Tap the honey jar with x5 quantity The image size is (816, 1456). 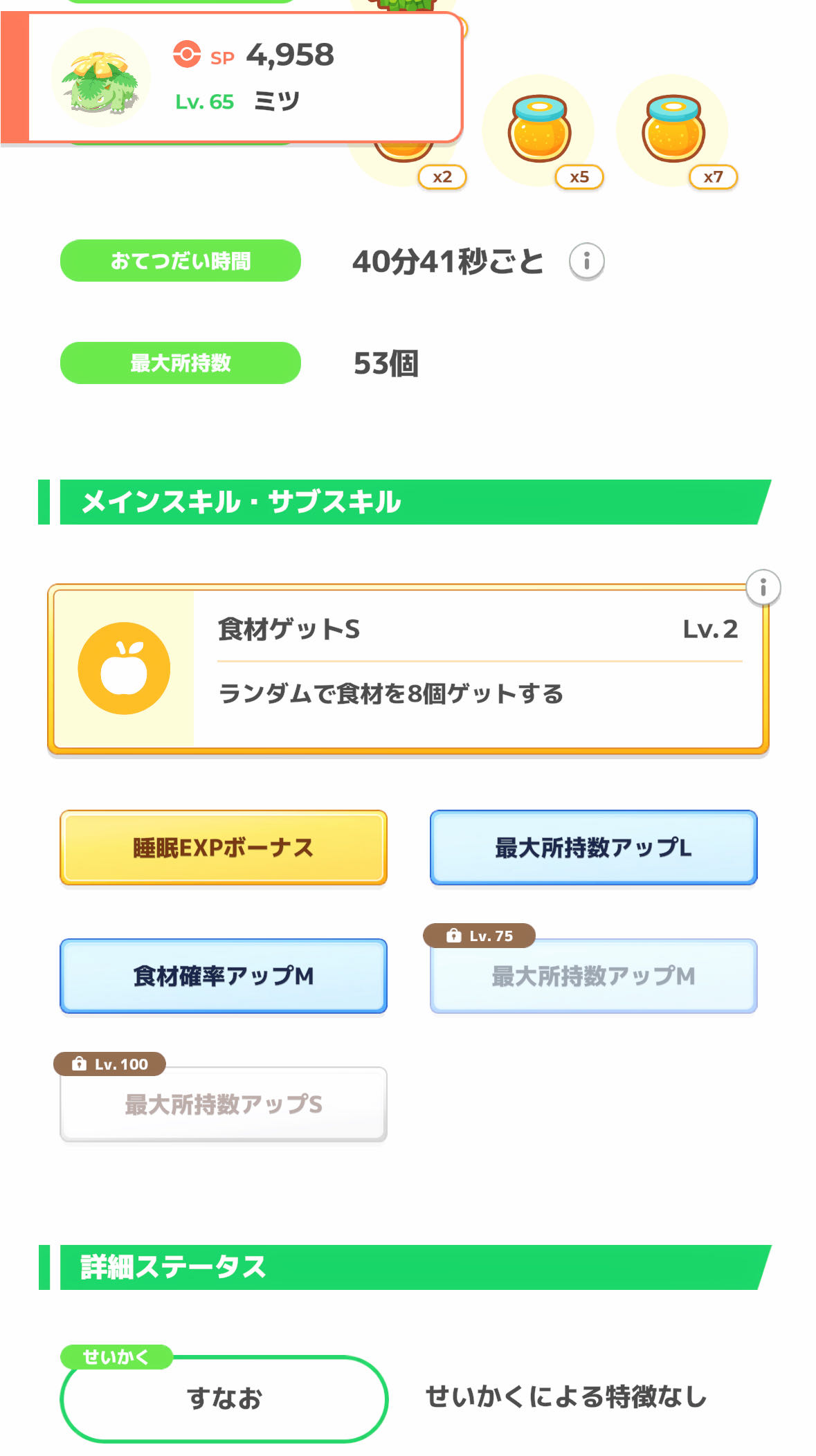pos(539,129)
